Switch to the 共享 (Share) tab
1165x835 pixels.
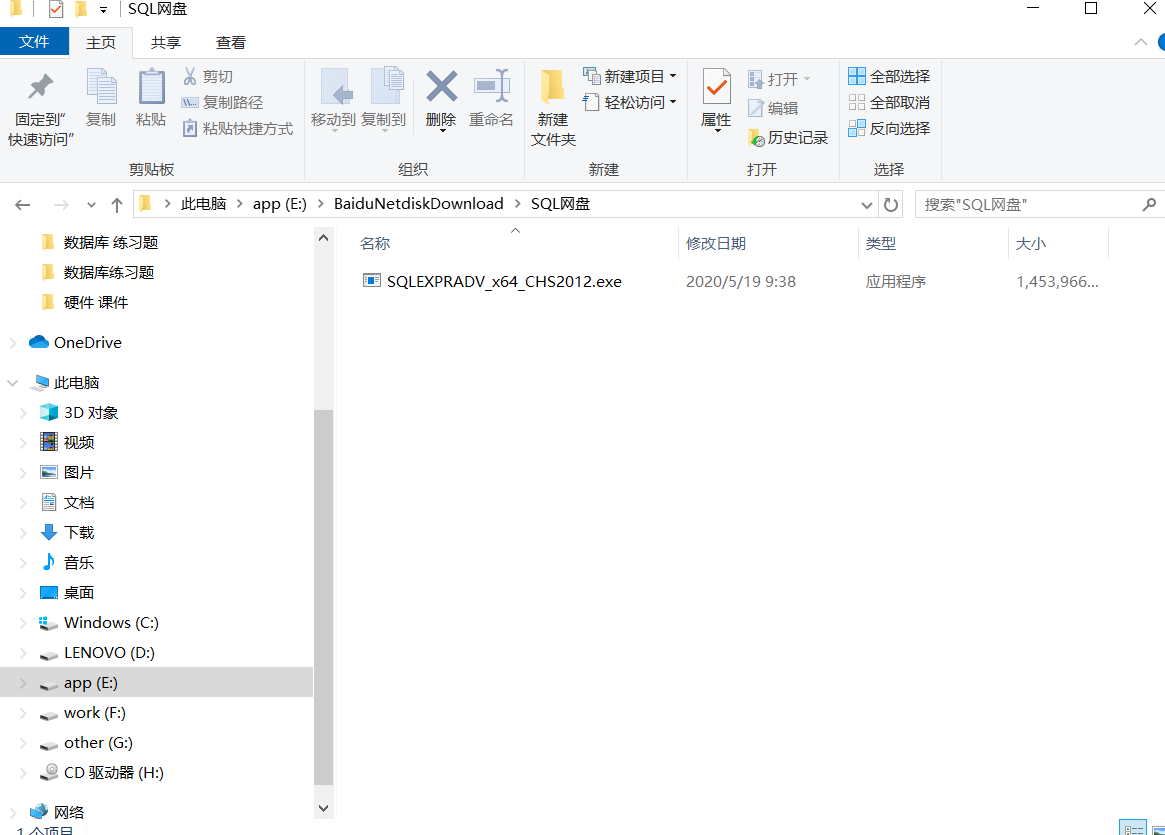166,43
